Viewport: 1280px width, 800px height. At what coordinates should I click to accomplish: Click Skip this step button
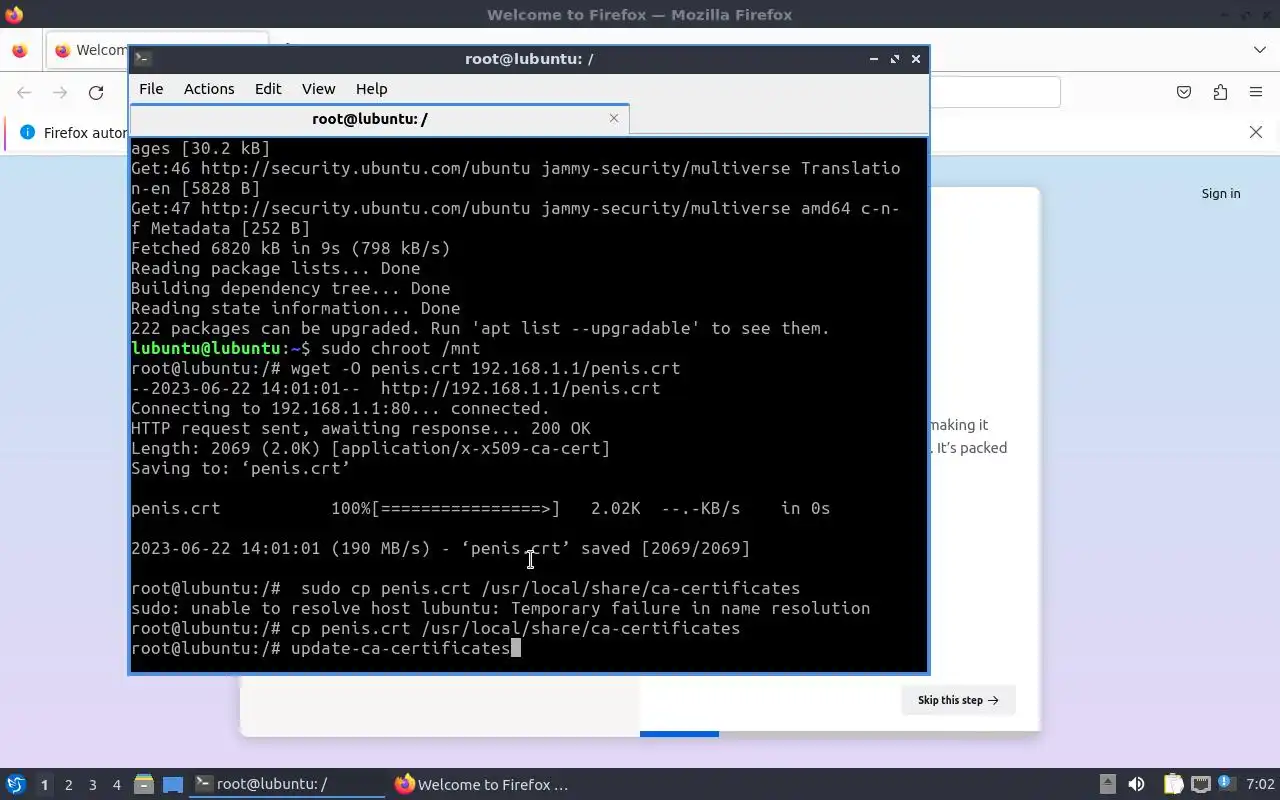click(x=958, y=700)
